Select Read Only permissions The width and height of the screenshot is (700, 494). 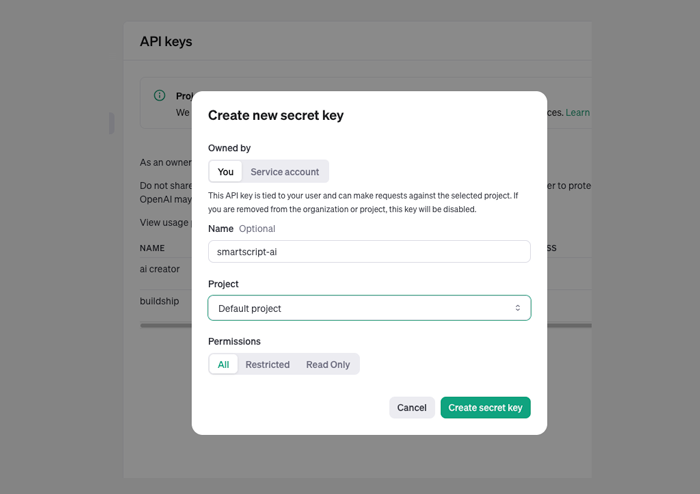[328, 364]
